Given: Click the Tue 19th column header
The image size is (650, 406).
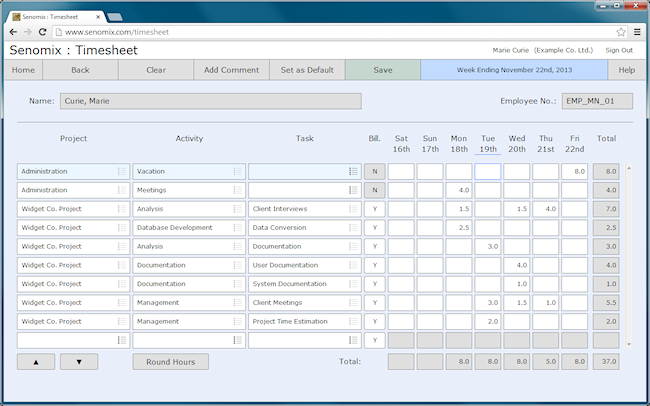Looking at the screenshot, I should tap(488, 143).
